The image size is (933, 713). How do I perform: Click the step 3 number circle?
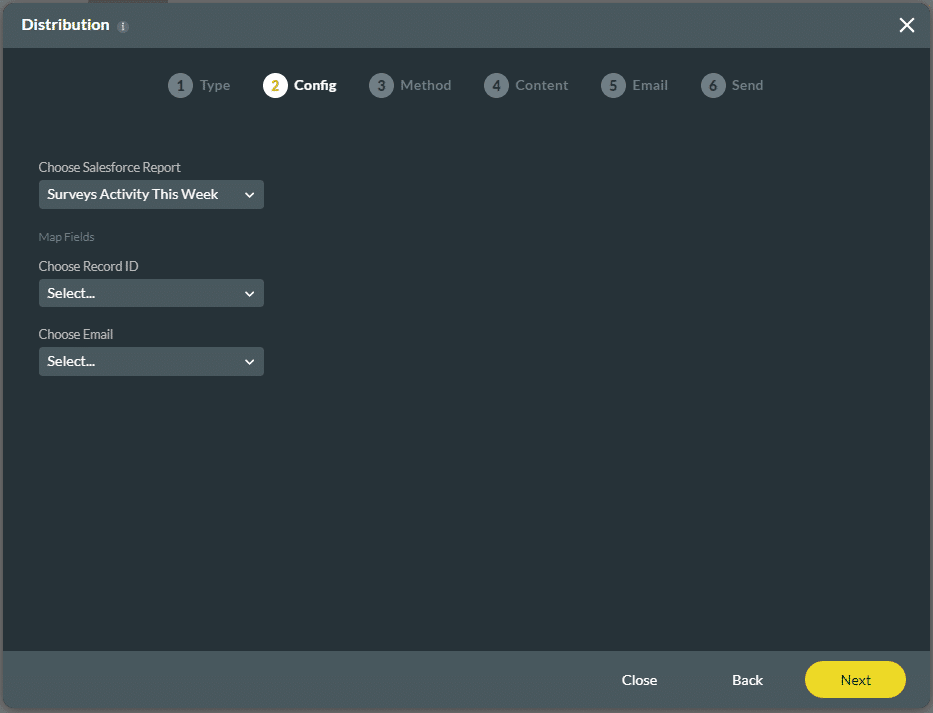tap(381, 86)
